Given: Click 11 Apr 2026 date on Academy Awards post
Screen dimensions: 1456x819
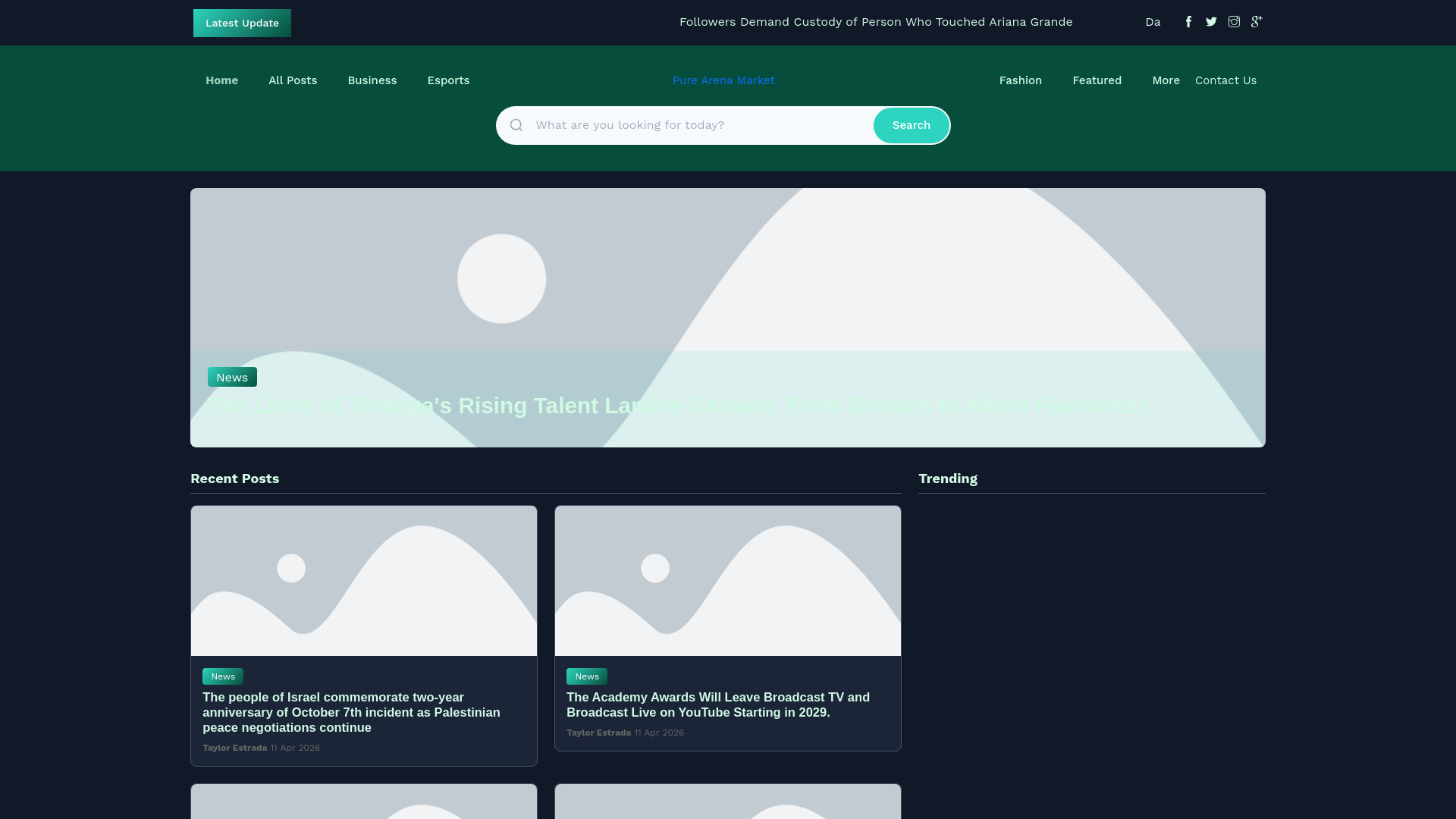Looking at the screenshot, I should click(x=659, y=733).
